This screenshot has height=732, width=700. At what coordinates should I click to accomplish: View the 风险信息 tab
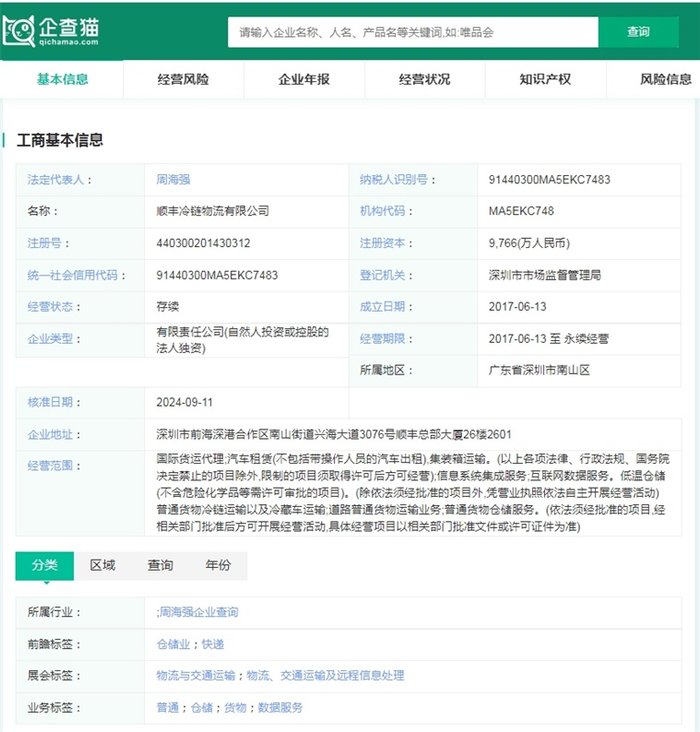665,79
